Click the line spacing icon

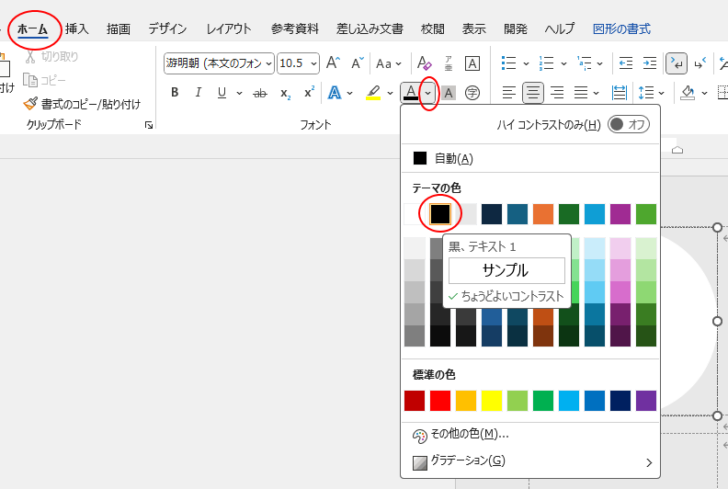click(x=646, y=93)
